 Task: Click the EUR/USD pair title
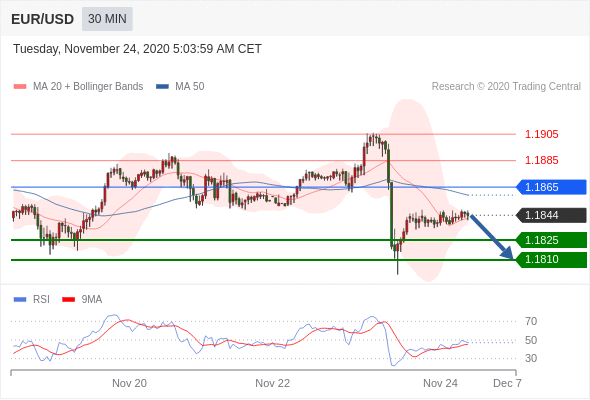point(43,19)
